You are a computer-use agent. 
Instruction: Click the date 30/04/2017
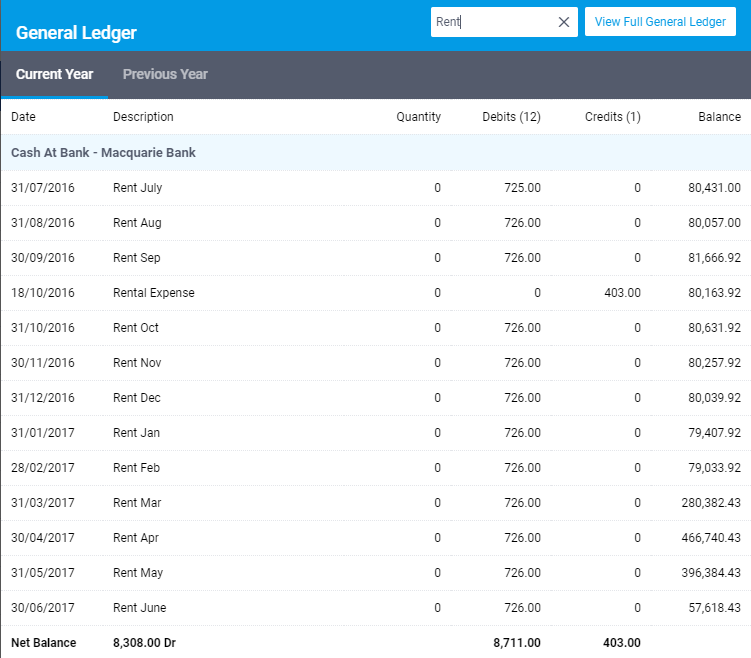[x=43, y=538]
